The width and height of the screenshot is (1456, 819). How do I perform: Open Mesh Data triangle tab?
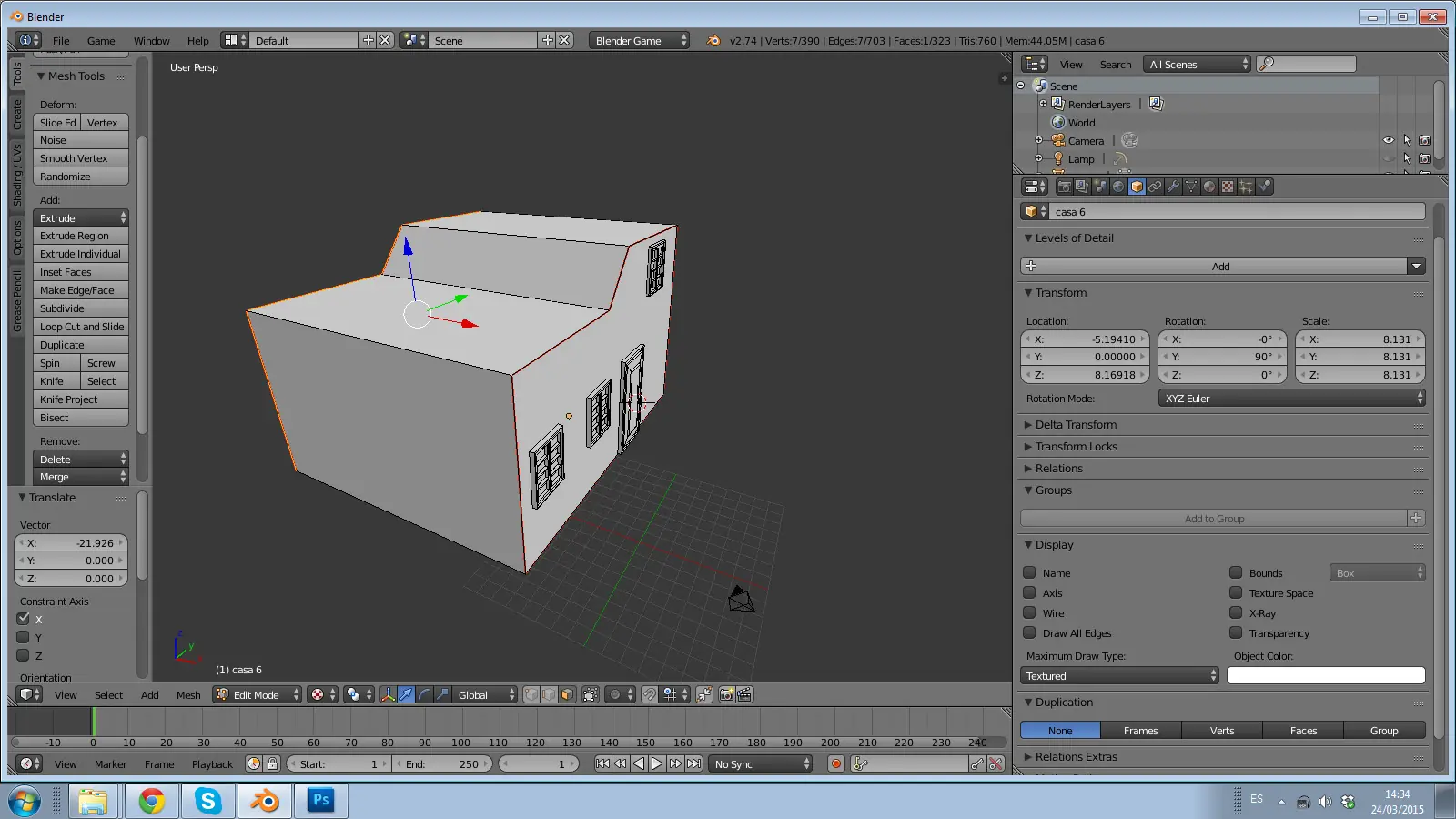[1191, 187]
